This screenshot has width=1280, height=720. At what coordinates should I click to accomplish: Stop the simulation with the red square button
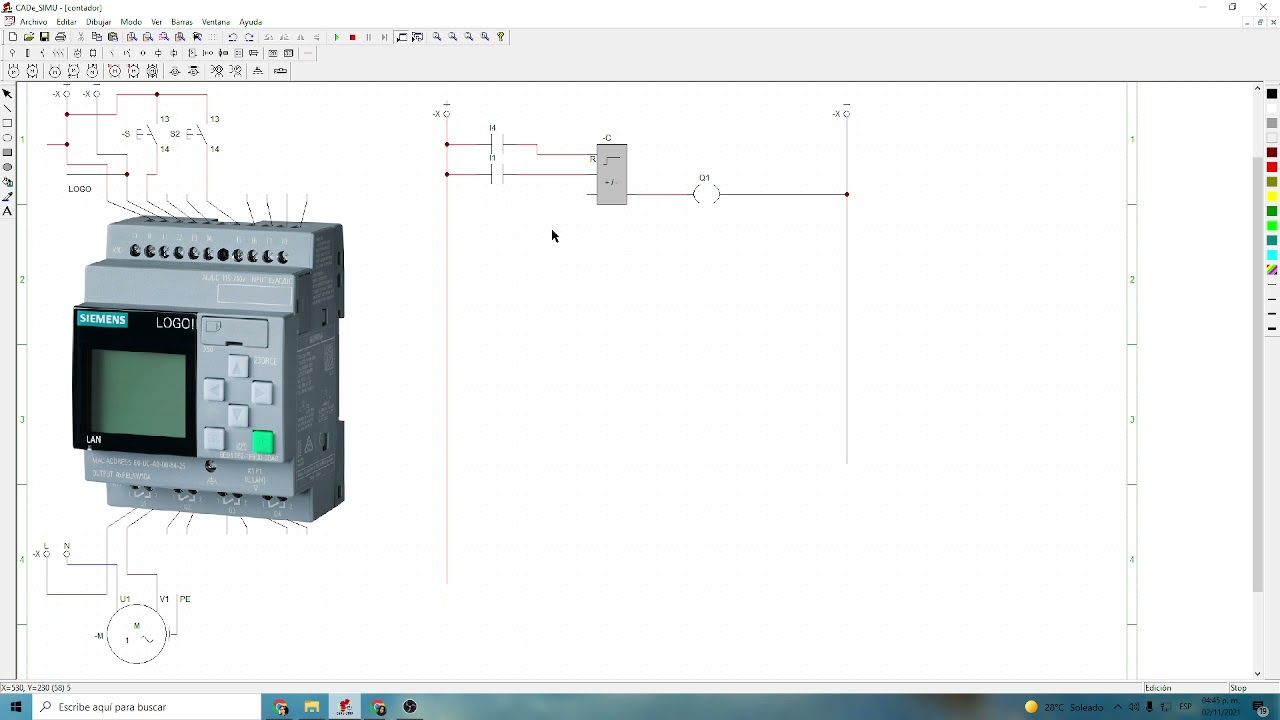(x=352, y=37)
